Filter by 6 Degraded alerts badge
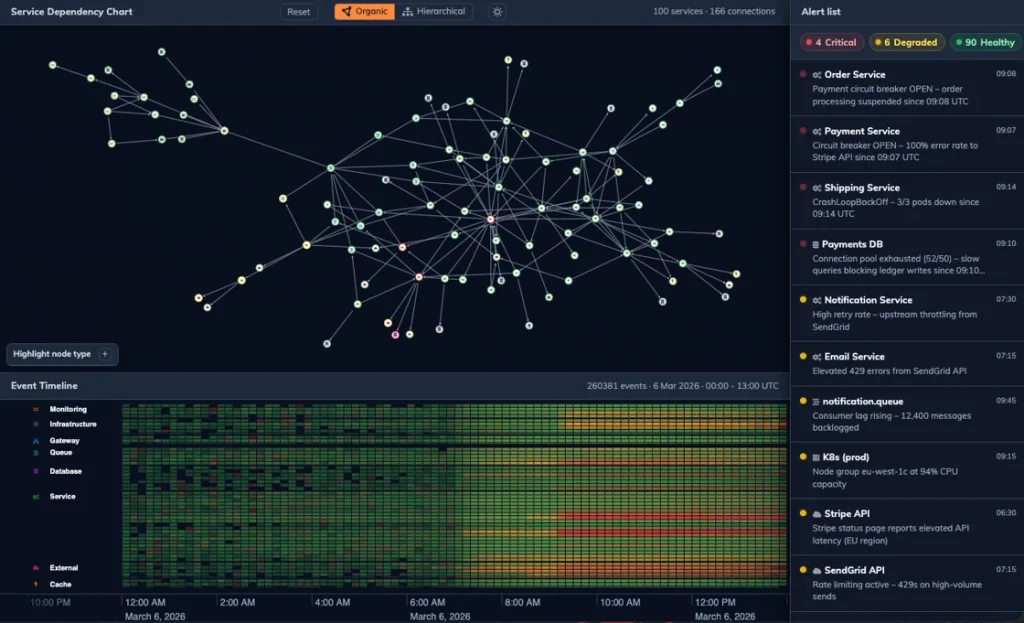This screenshot has height=623, width=1024. (906, 42)
